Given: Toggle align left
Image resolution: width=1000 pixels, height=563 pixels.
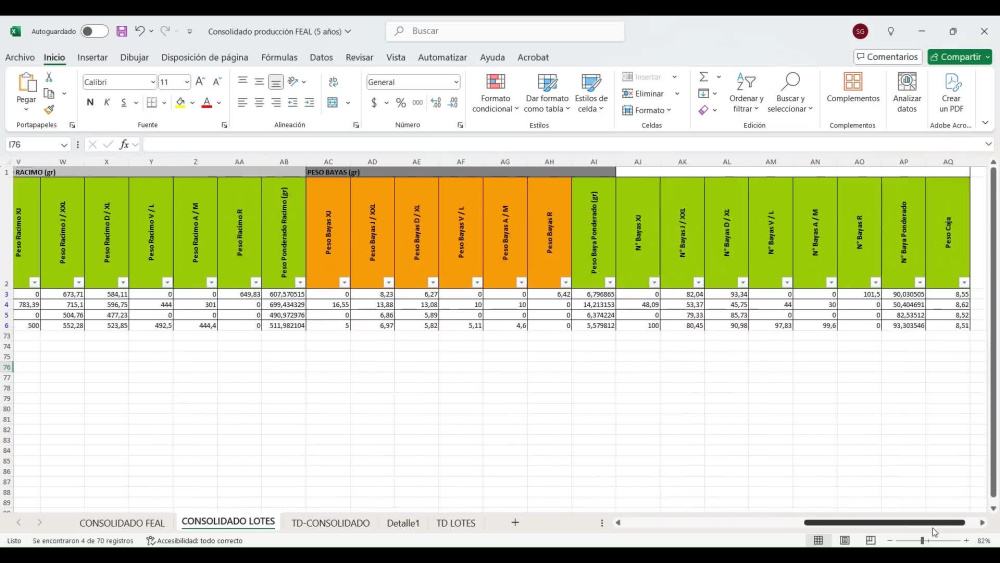Looking at the screenshot, I should tap(242, 103).
